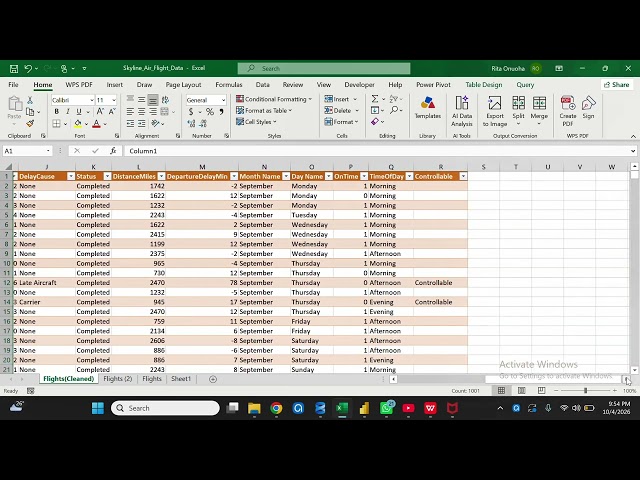Click the Undo arrow icon
This screenshot has height=480, width=640.
28,69
